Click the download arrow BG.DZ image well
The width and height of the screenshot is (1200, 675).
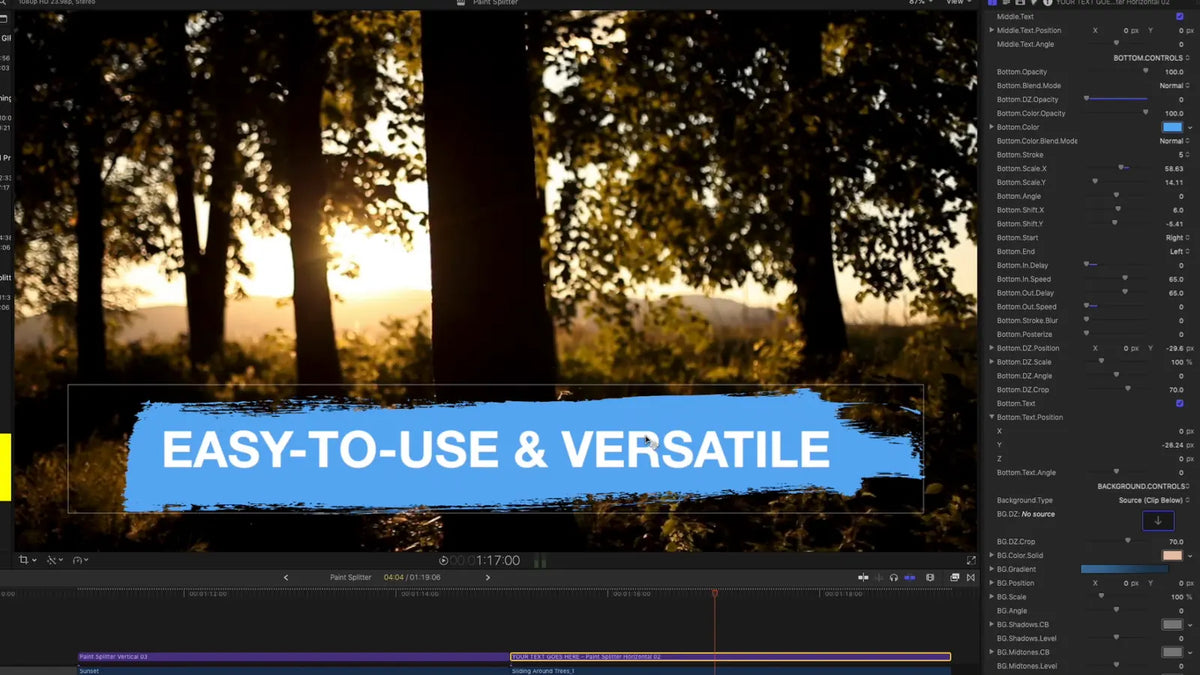click(x=1158, y=520)
